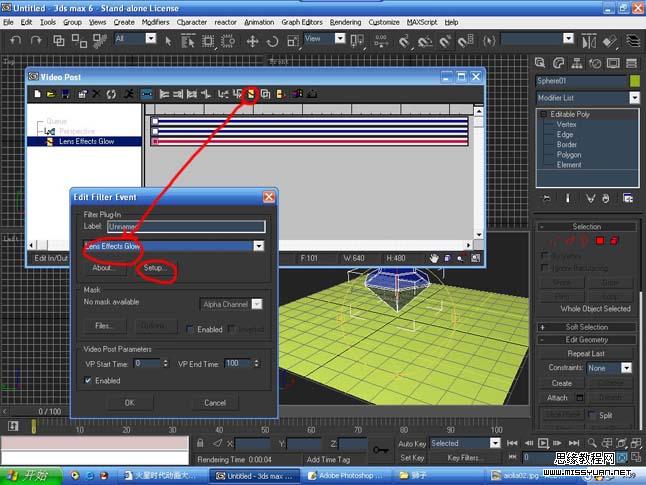Open the Layer Manager icon
The image size is (646, 485).
pyautogui.click(x=632, y=41)
